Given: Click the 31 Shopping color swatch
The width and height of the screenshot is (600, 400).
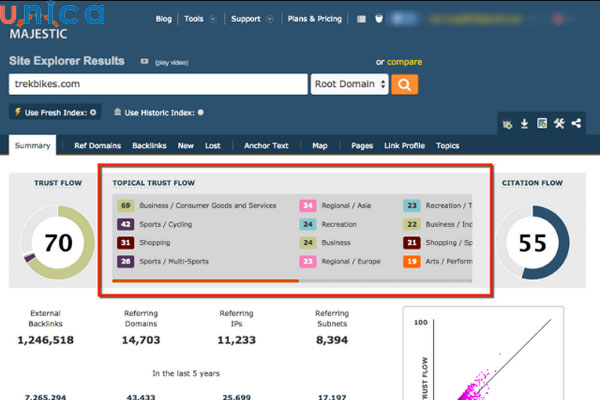Looking at the screenshot, I should click(x=126, y=243).
